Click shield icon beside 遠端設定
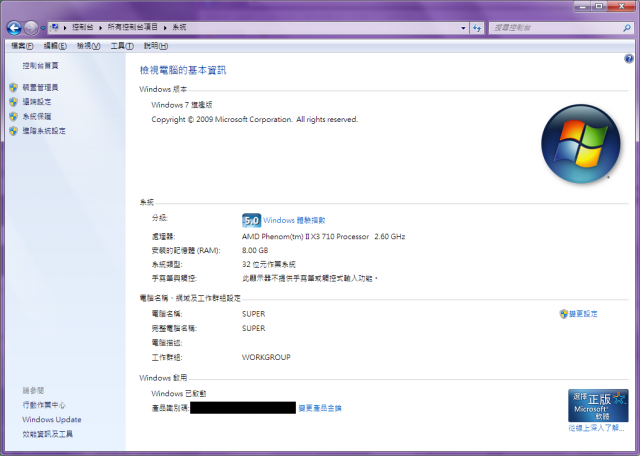 coord(13,102)
